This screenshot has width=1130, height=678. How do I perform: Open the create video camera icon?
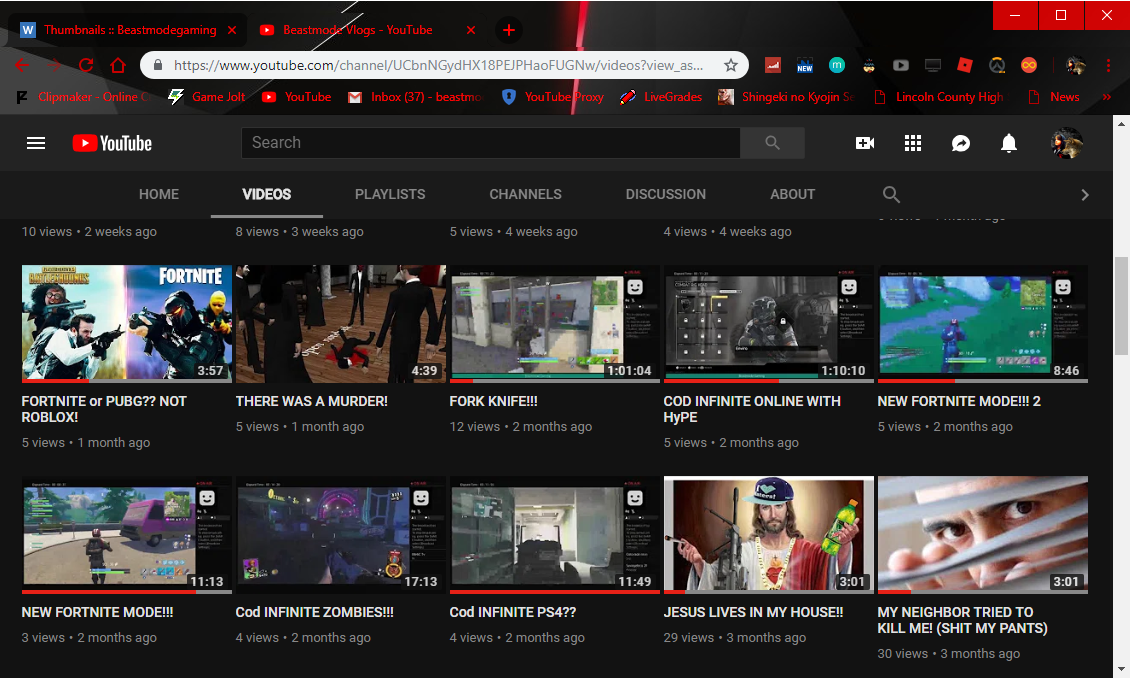865,143
